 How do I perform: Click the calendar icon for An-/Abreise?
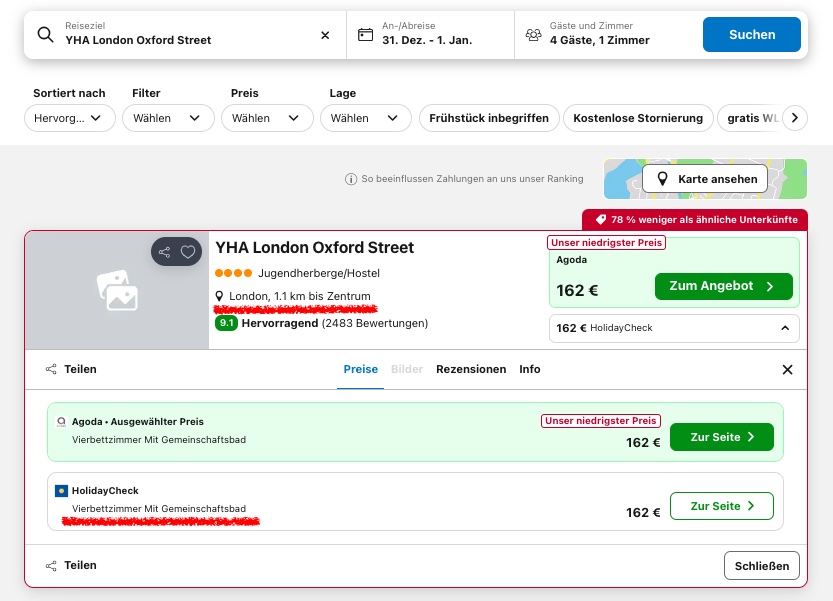(x=366, y=35)
